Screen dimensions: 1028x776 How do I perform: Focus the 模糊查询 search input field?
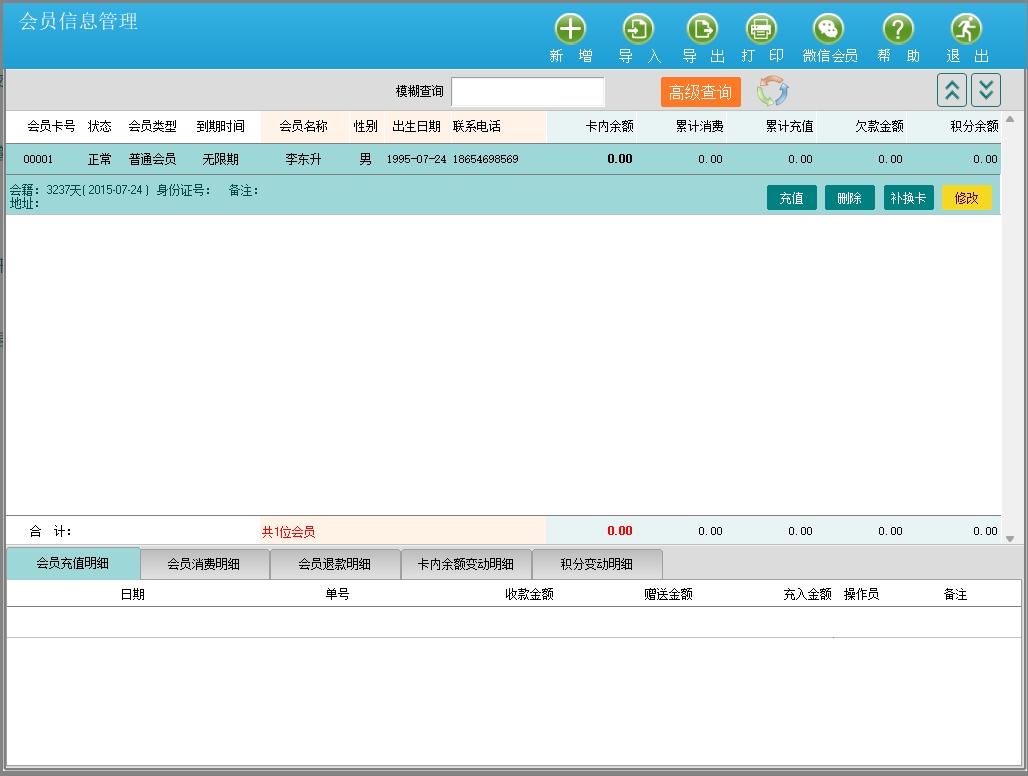click(528, 92)
